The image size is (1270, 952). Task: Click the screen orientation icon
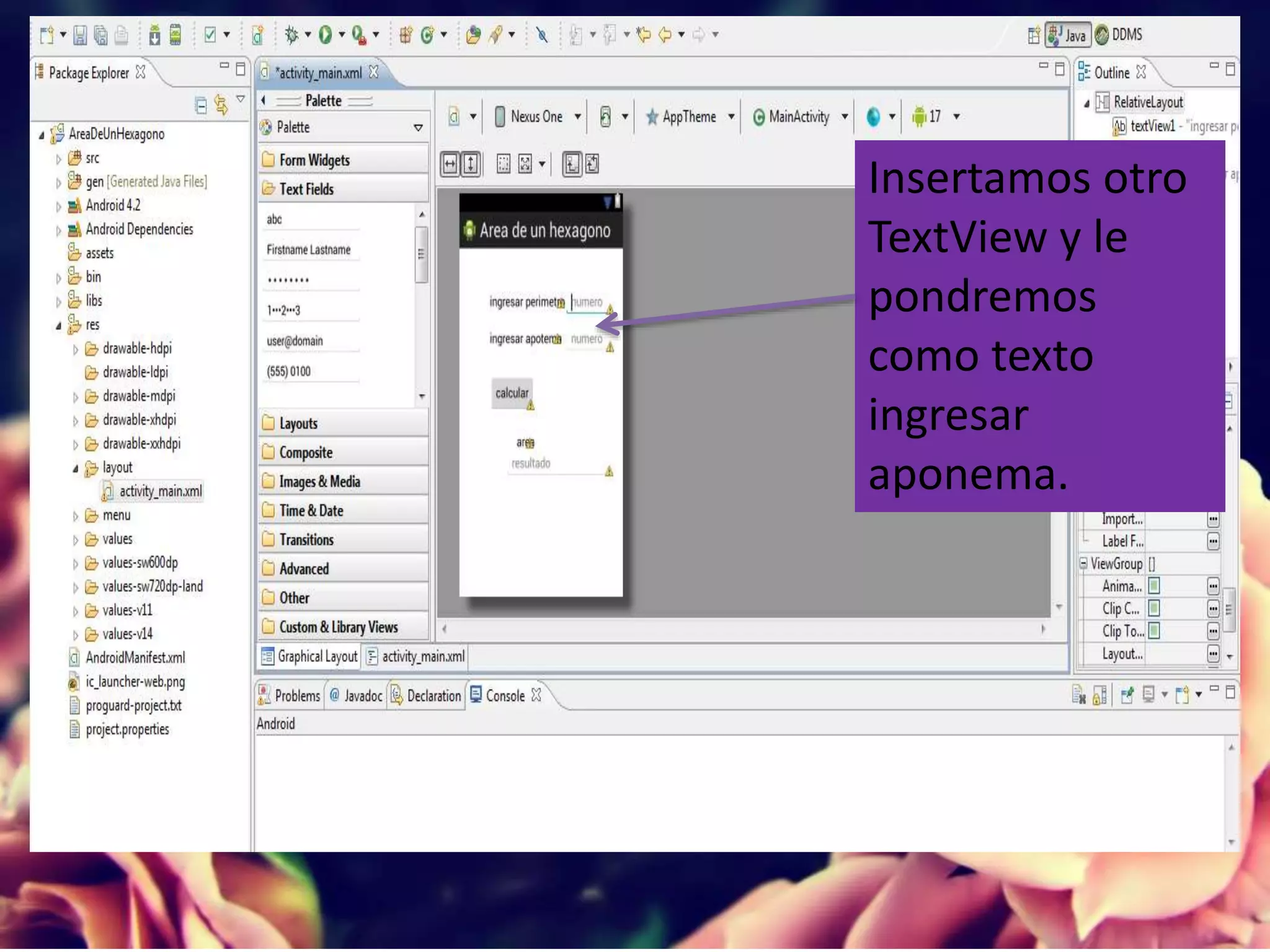[606, 117]
